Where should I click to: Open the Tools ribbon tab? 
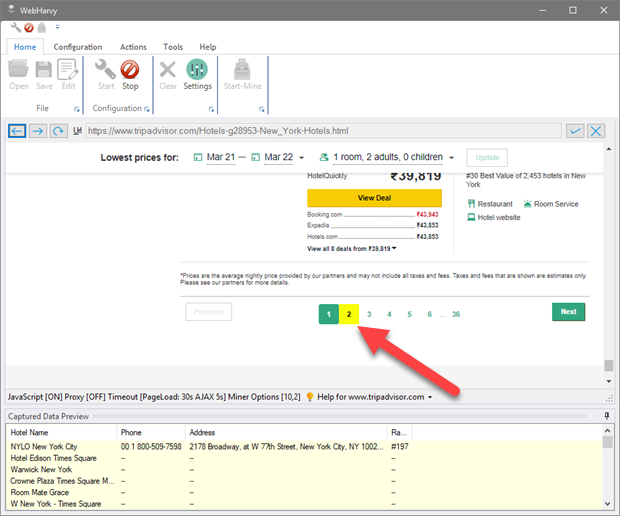tap(173, 47)
